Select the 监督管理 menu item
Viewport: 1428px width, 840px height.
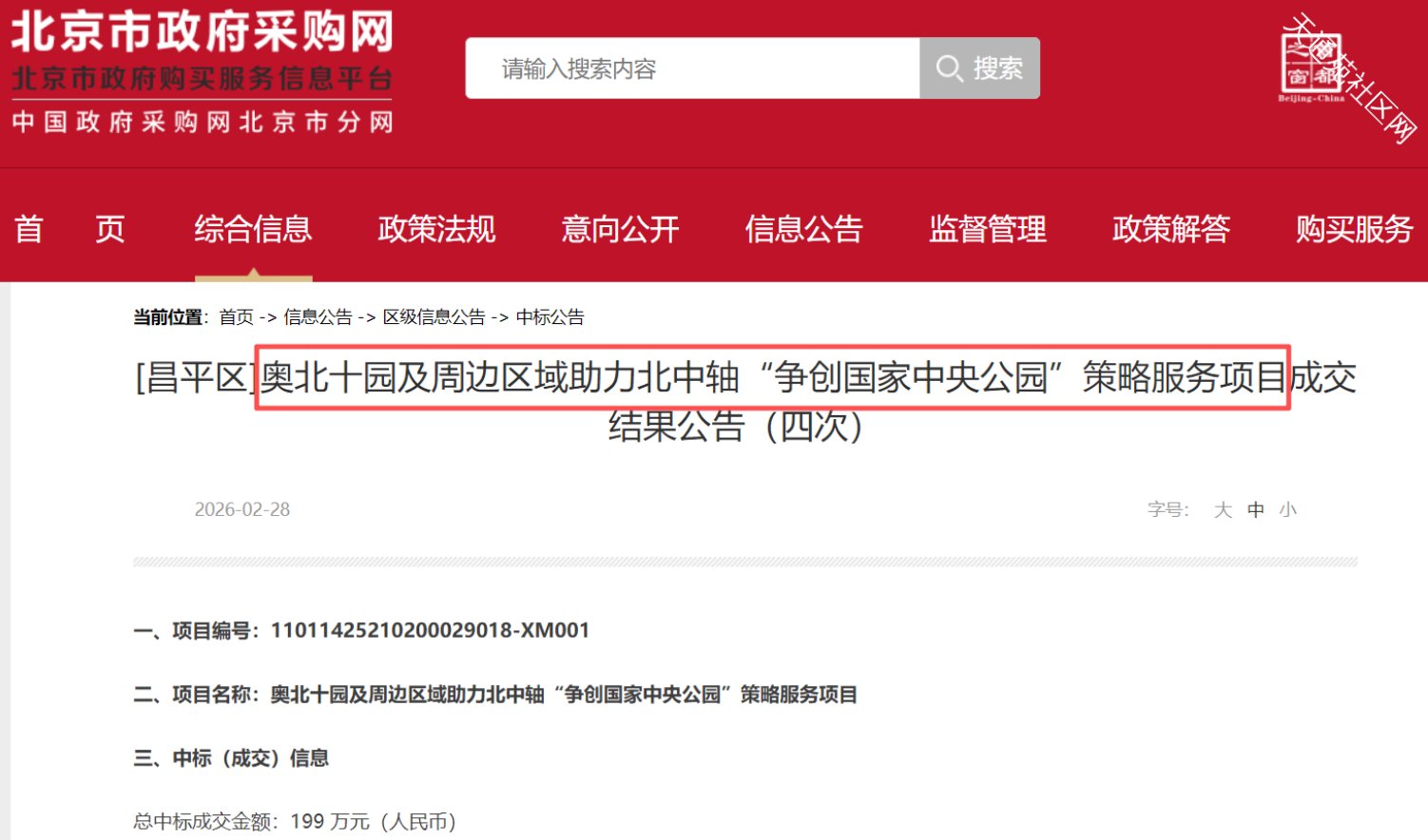(987, 230)
